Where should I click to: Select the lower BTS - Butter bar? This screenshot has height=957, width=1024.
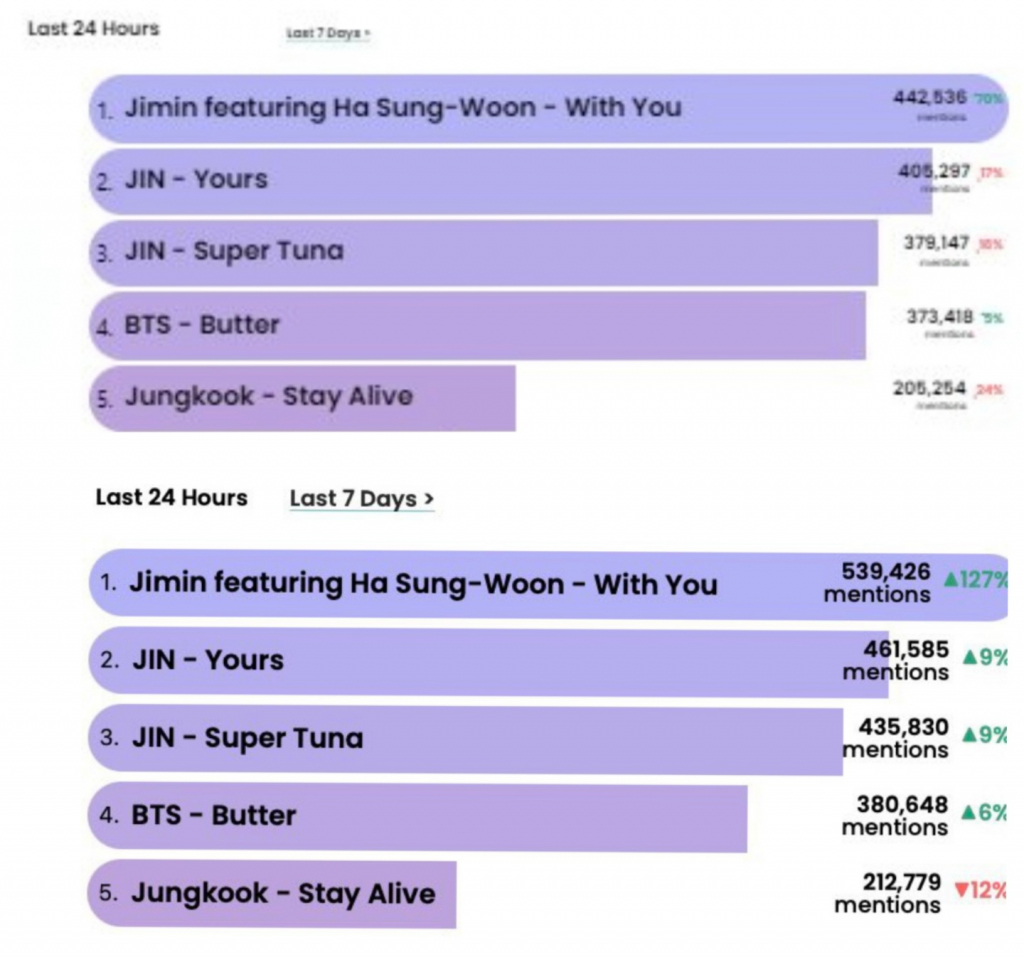pyautogui.click(x=418, y=817)
